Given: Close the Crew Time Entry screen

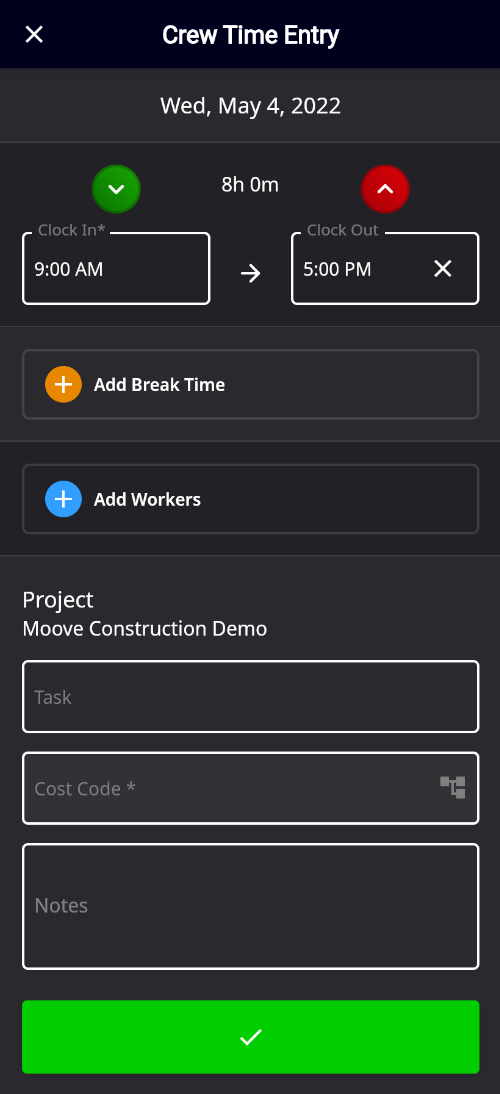Looking at the screenshot, I should coord(34,34).
